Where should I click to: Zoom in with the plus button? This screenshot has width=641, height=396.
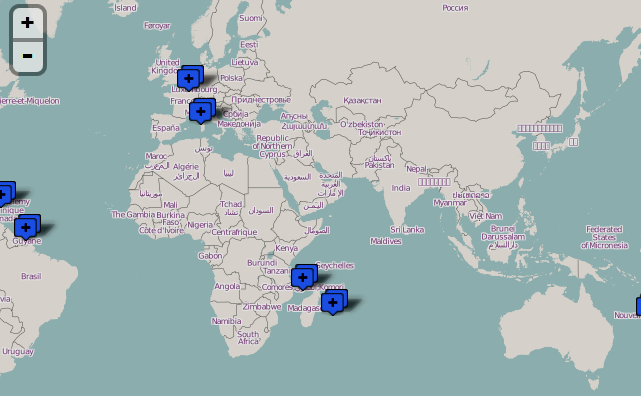(x=28, y=23)
